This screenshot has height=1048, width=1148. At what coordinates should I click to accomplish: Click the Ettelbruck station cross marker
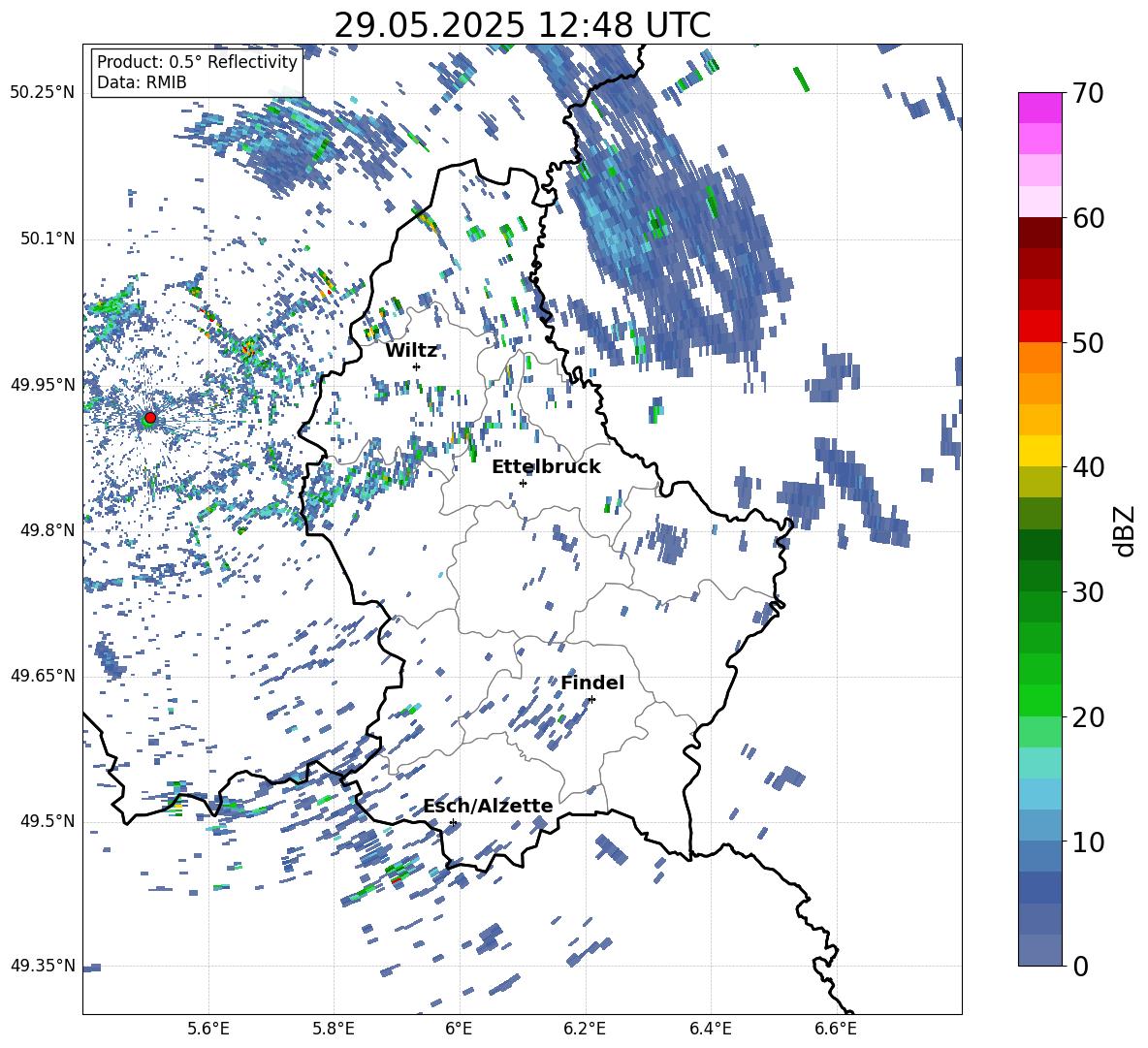pyautogui.click(x=523, y=483)
